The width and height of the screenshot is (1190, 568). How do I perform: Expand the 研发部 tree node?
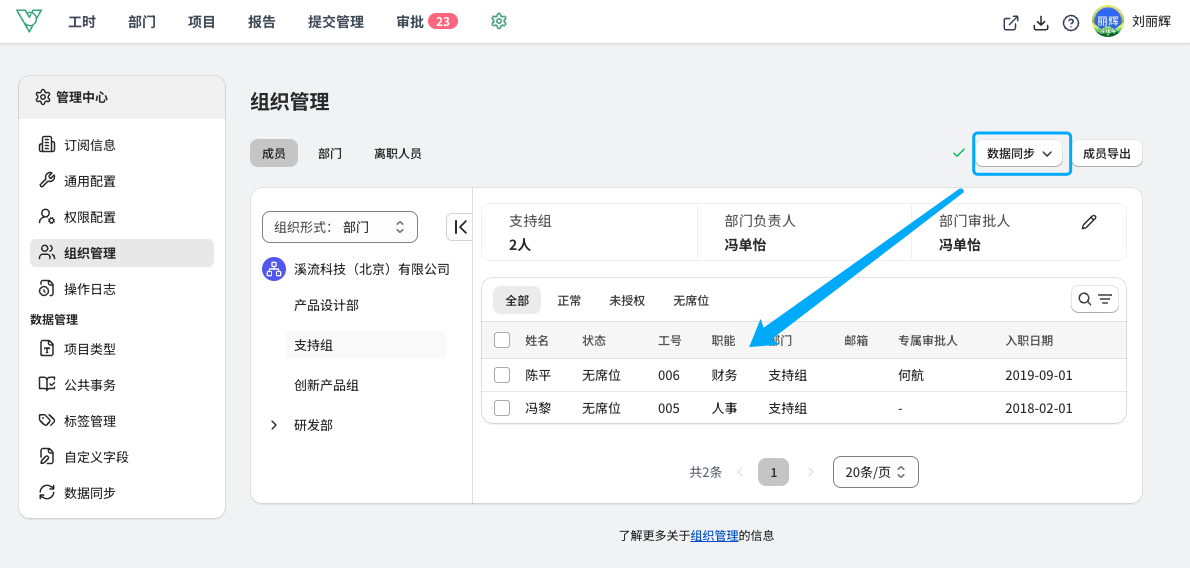tap(274, 425)
